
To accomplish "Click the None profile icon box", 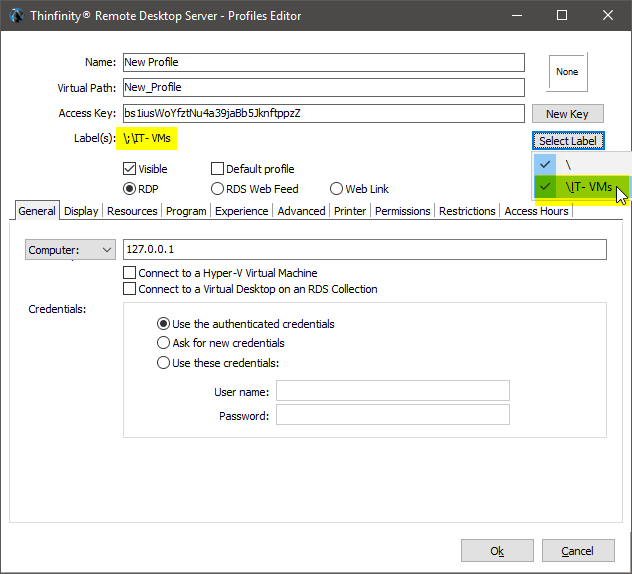I will [567, 72].
